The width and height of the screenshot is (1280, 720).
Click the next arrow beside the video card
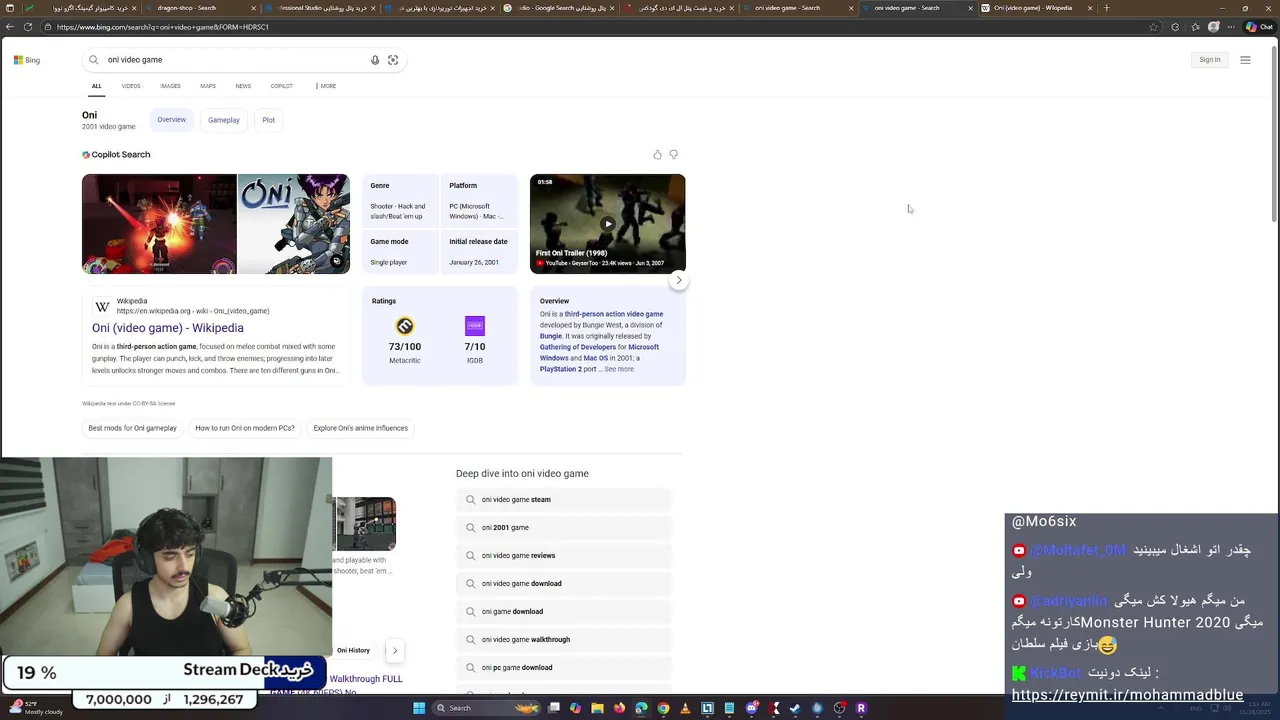(x=678, y=280)
